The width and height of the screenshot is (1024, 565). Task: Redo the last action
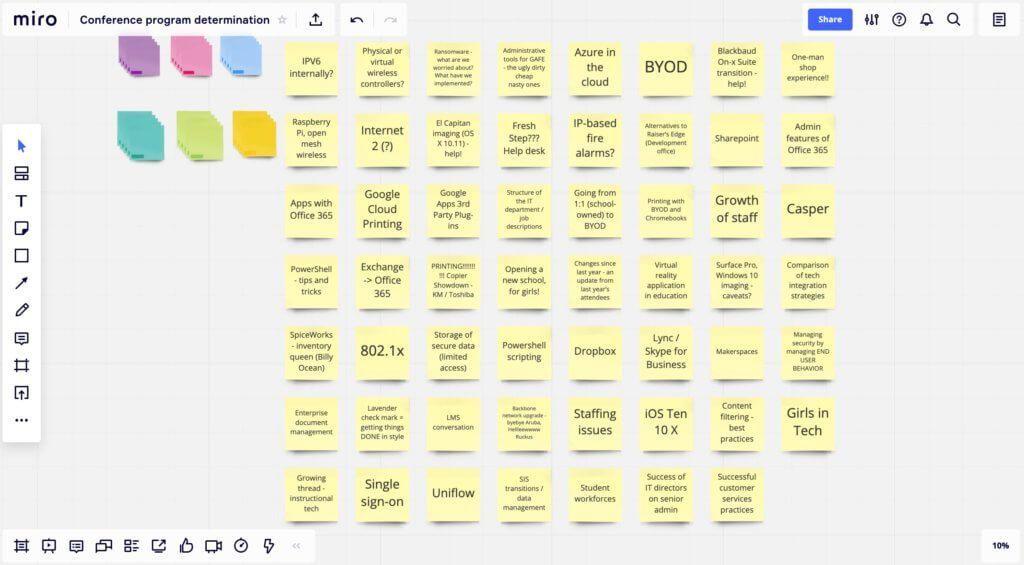[391, 20]
